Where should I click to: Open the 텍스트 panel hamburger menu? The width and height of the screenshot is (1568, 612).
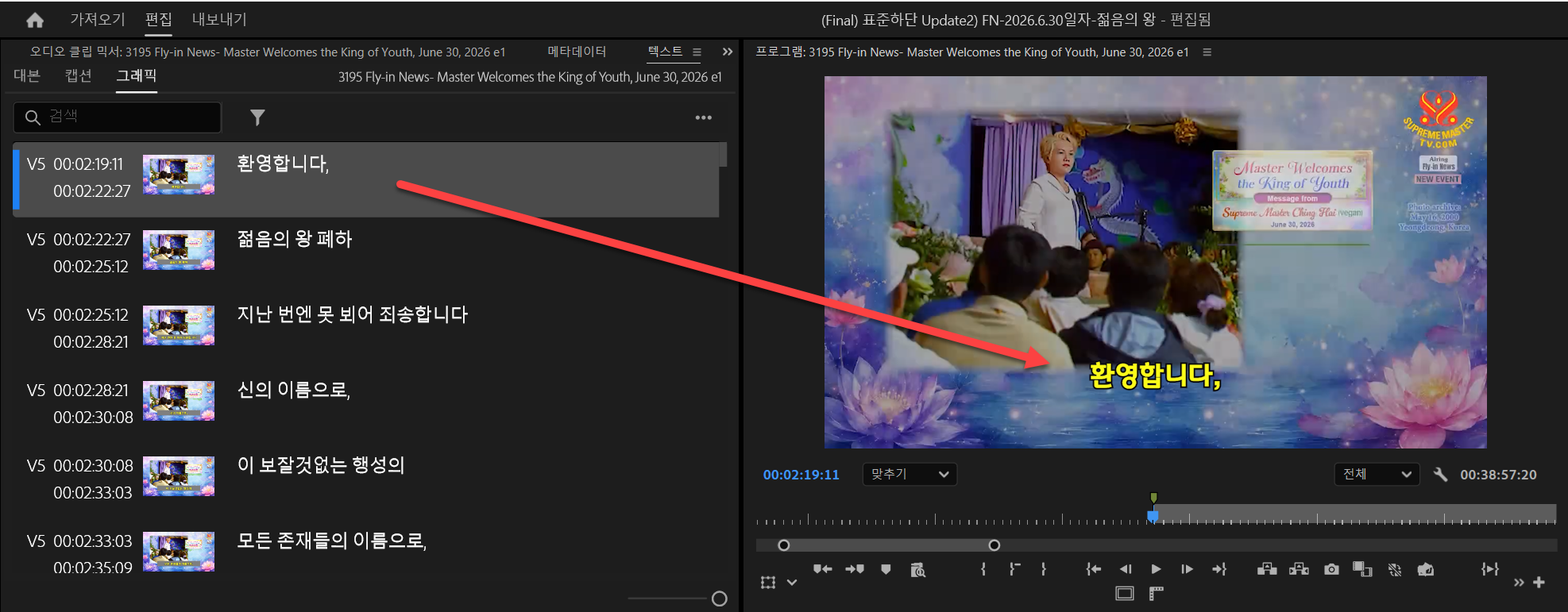point(697,52)
